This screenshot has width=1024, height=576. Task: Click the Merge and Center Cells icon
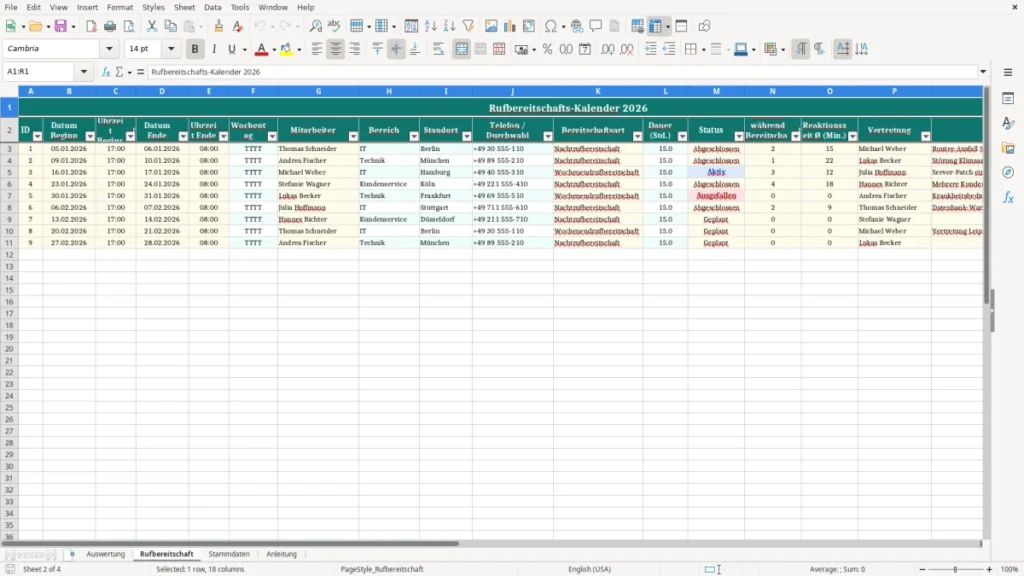coord(461,49)
